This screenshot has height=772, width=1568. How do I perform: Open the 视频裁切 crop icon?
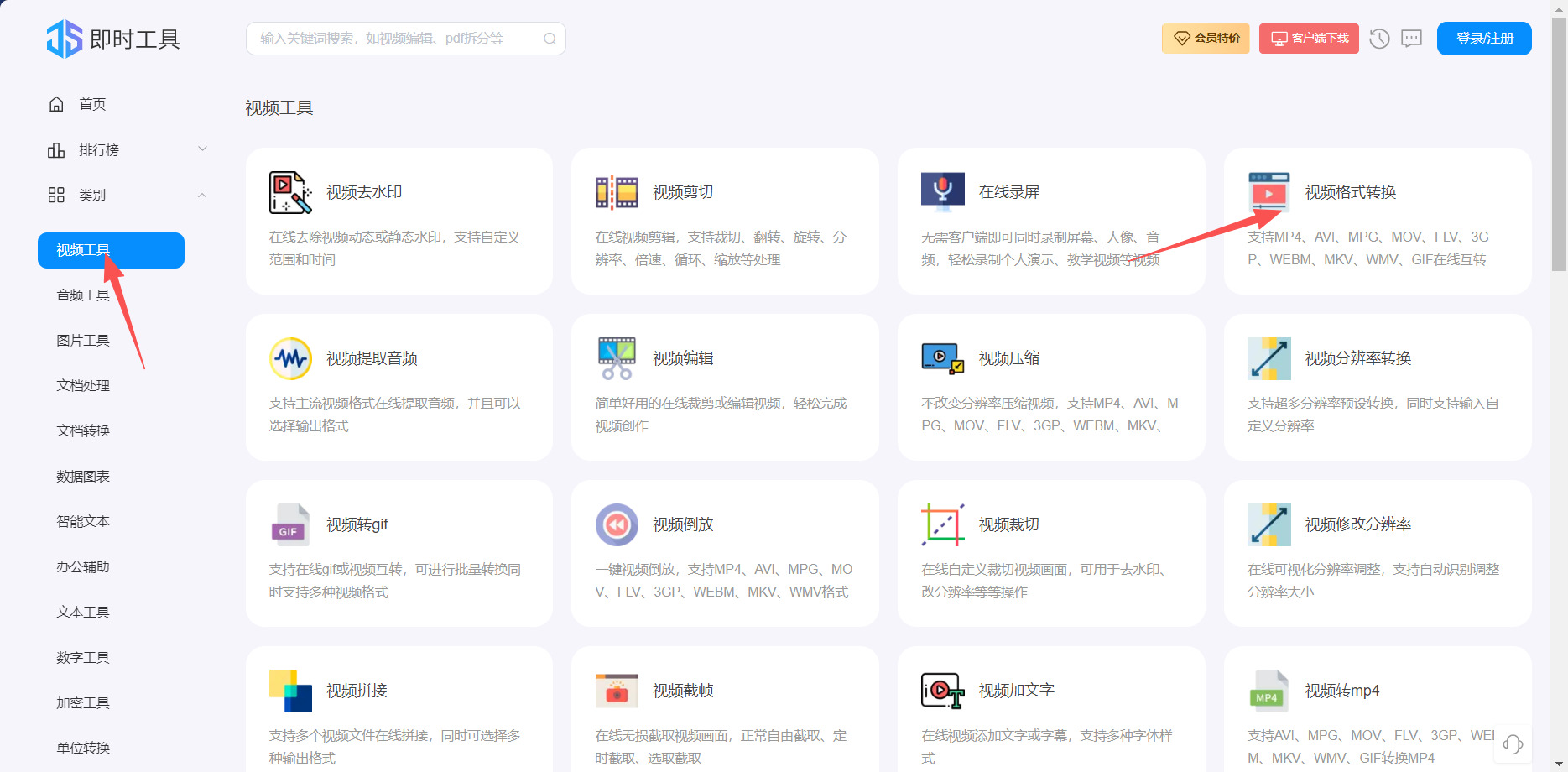pyautogui.click(x=943, y=524)
